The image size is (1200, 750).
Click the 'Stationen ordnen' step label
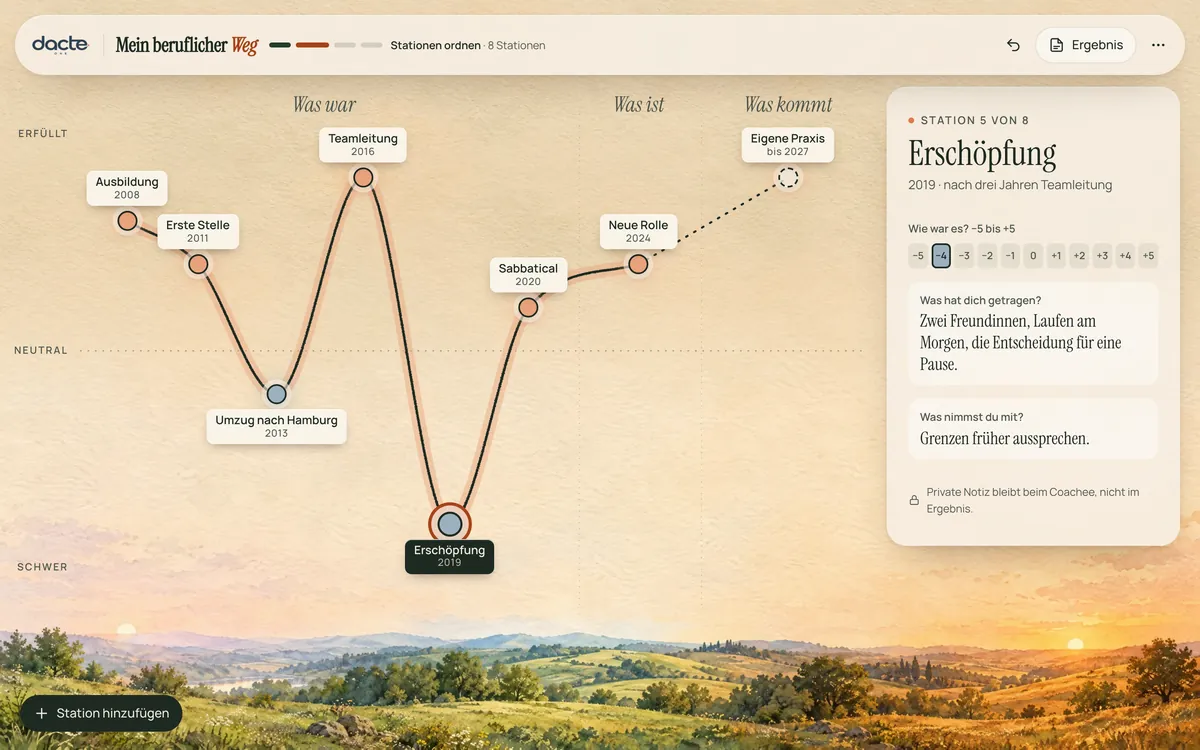click(x=436, y=45)
